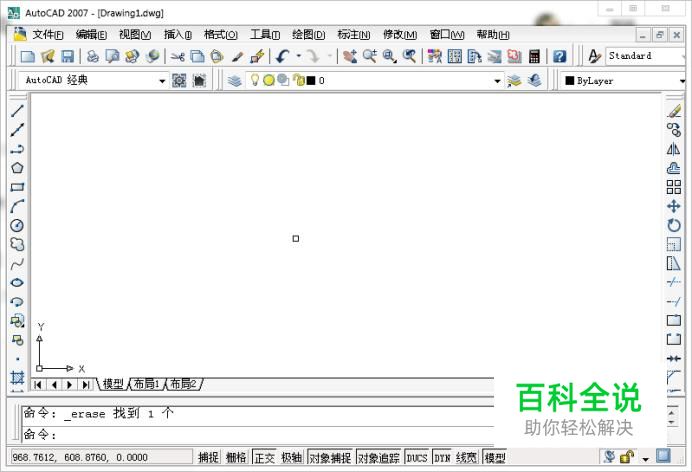Toggle the 正交 ortho mode
692x472 pixels.
click(x=264, y=457)
